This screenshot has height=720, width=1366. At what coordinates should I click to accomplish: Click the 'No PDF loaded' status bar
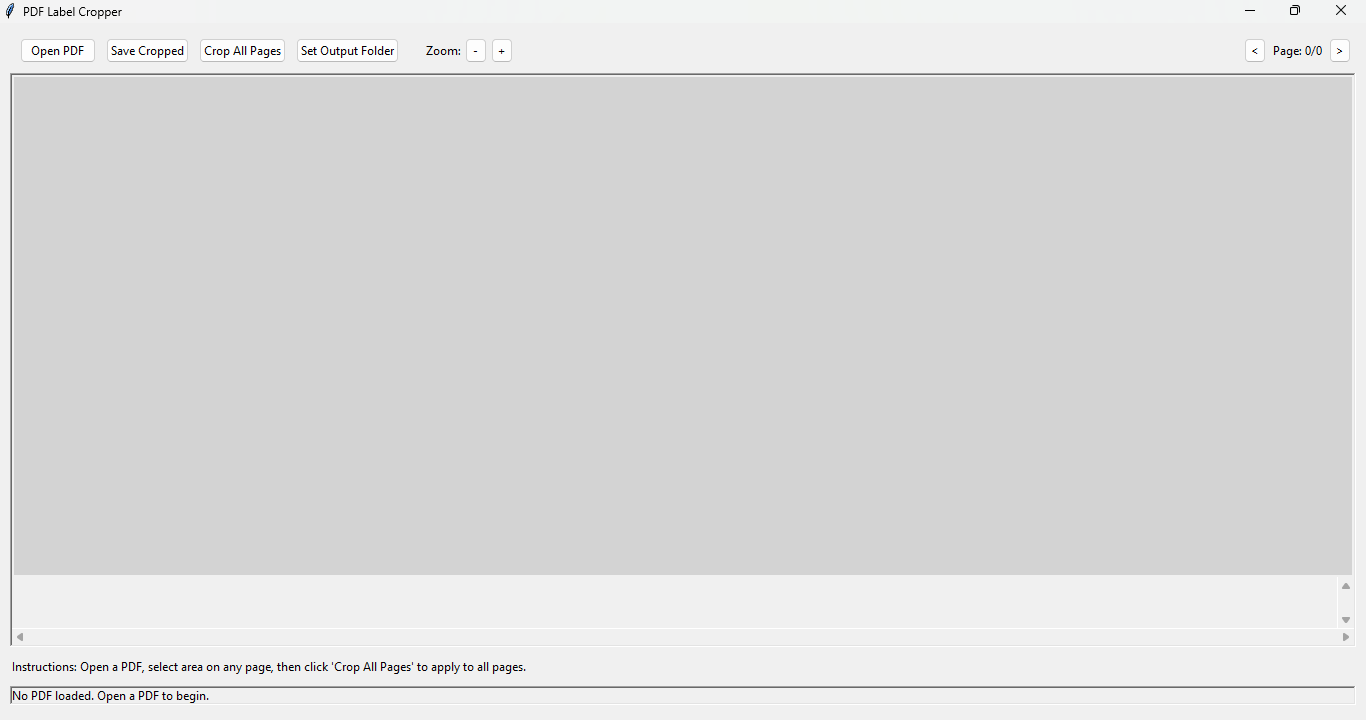point(680,696)
